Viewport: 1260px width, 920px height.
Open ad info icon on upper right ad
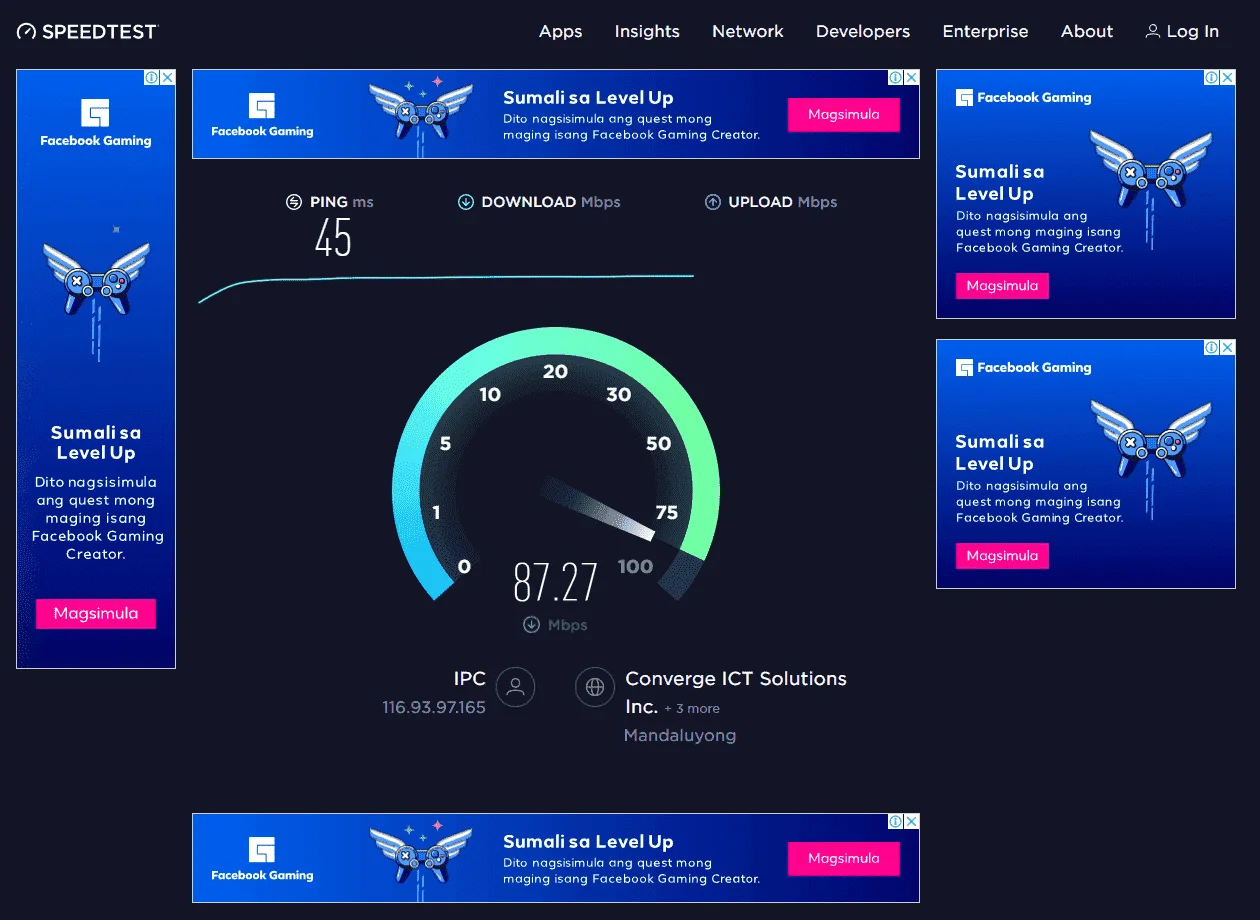(1212, 78)
